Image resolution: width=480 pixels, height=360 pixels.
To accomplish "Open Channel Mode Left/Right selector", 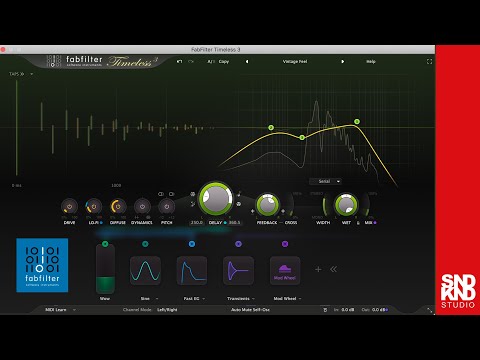I will click(x=167, y=310).
